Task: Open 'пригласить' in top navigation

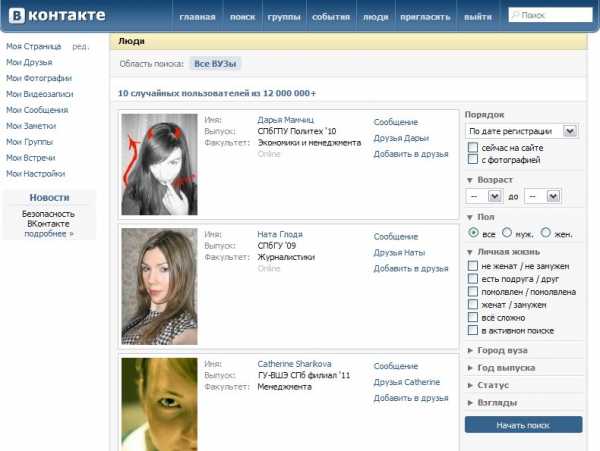Action: pyautogui.click(x=425, y=17)
